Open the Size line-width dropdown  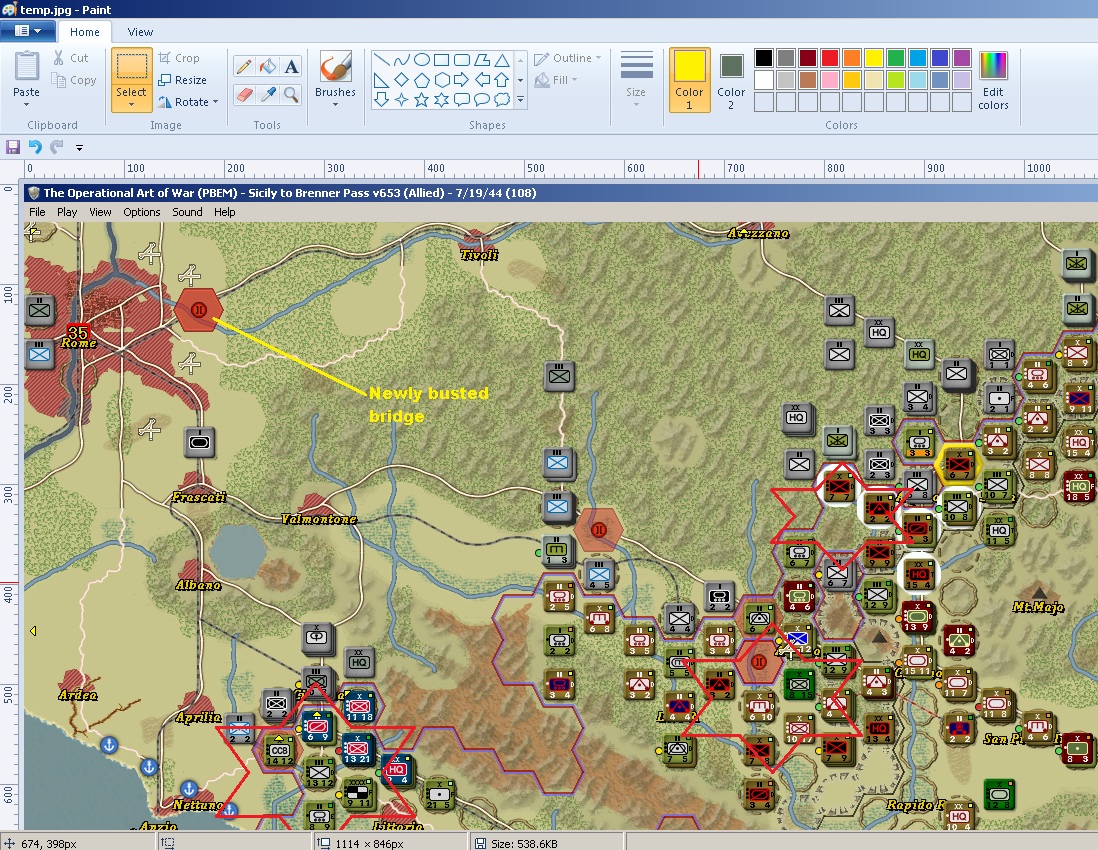click(637, 80)
